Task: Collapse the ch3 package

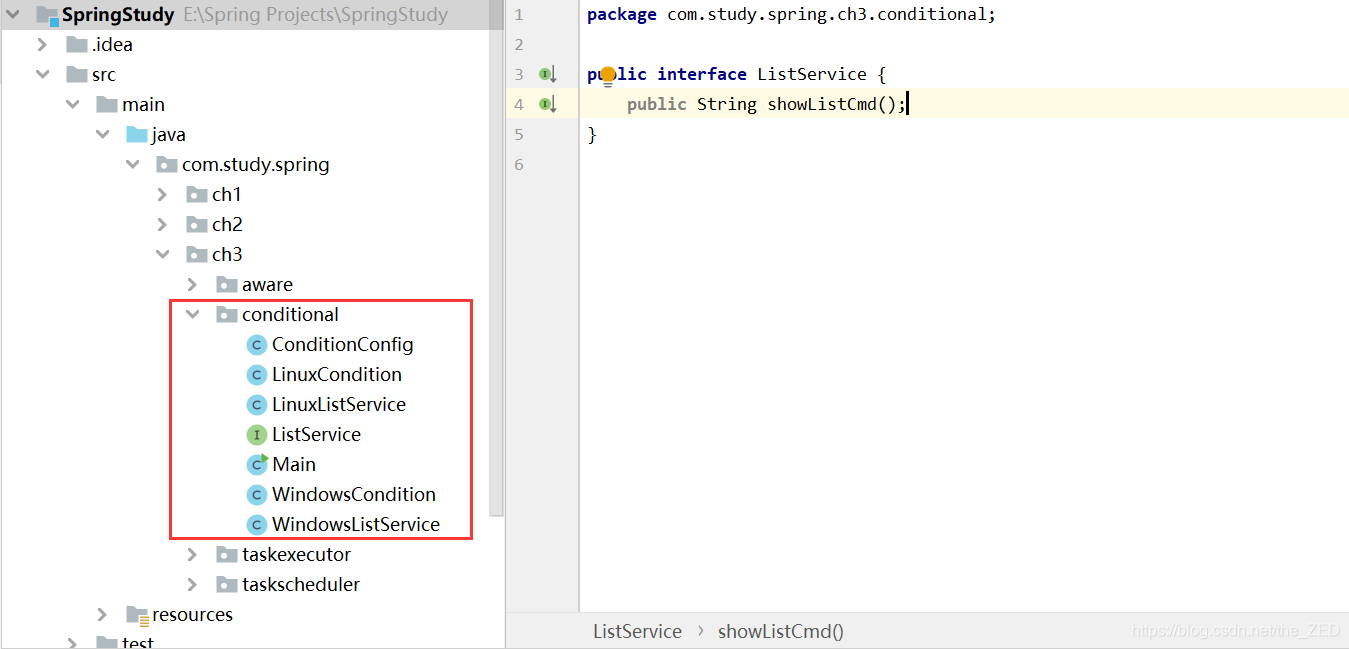Action: tap(163, 254)
